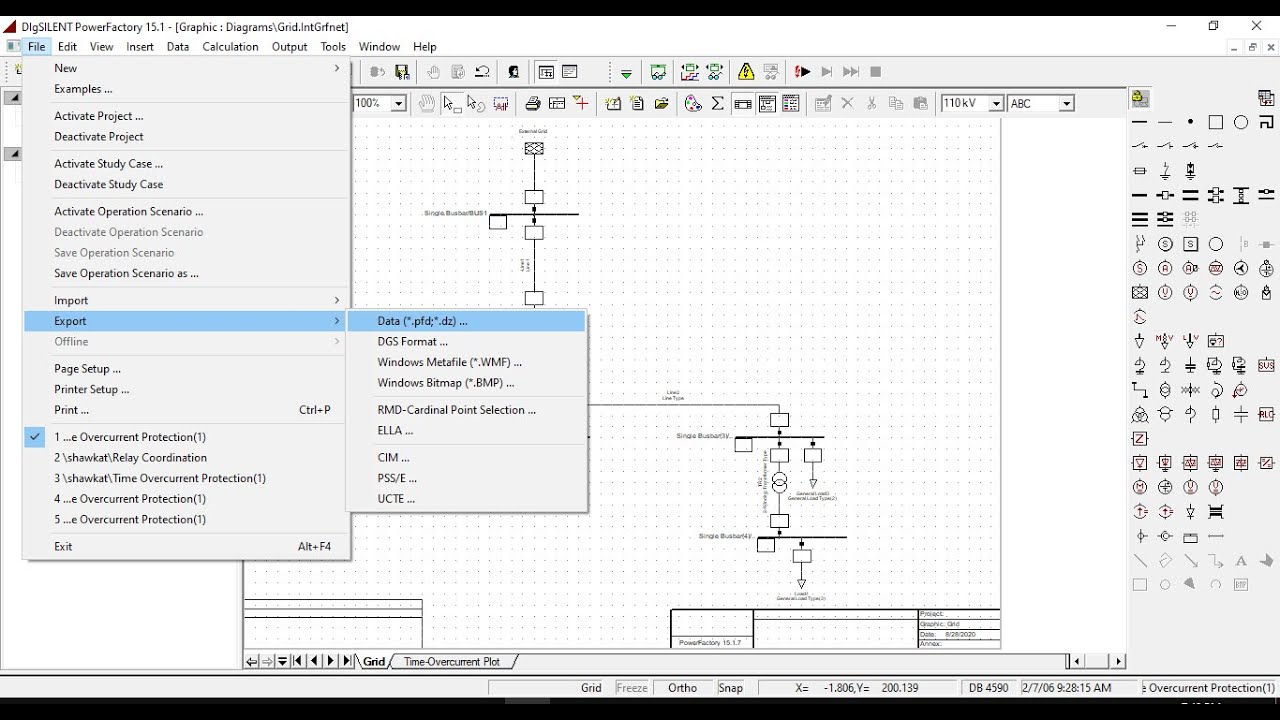The width and height of the screenshot is (1280, 720).
Task: Switch to the Grid diagram tab
Action: [374, 662]
